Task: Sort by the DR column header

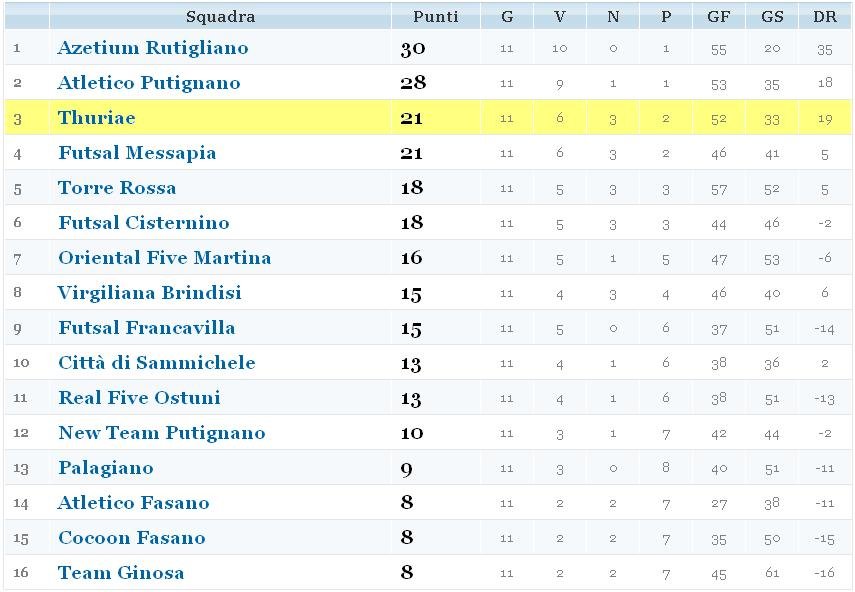Action: pyautogui.click(x=824, y=16)
